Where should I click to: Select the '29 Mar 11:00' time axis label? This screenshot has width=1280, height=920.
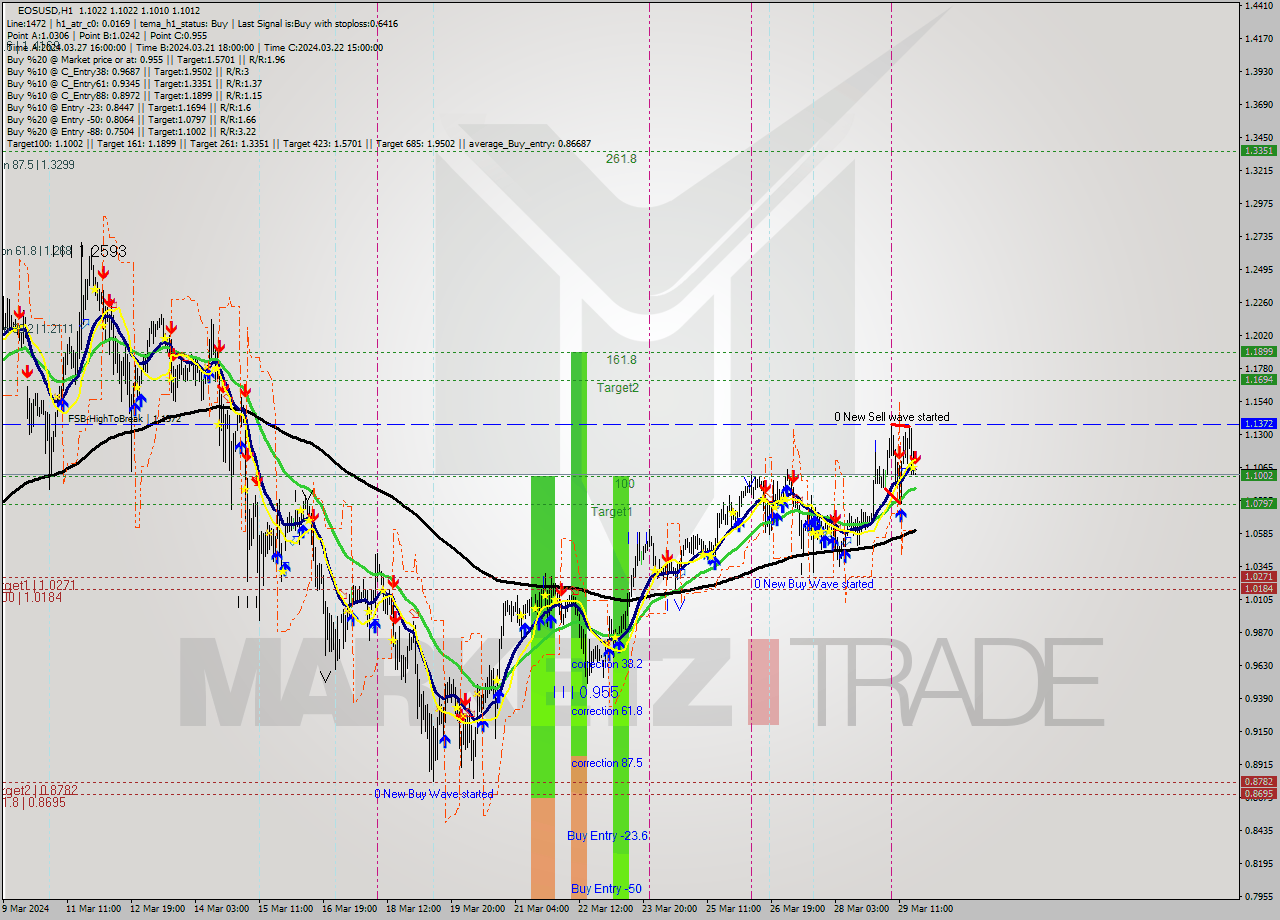[x=925, y=909]
